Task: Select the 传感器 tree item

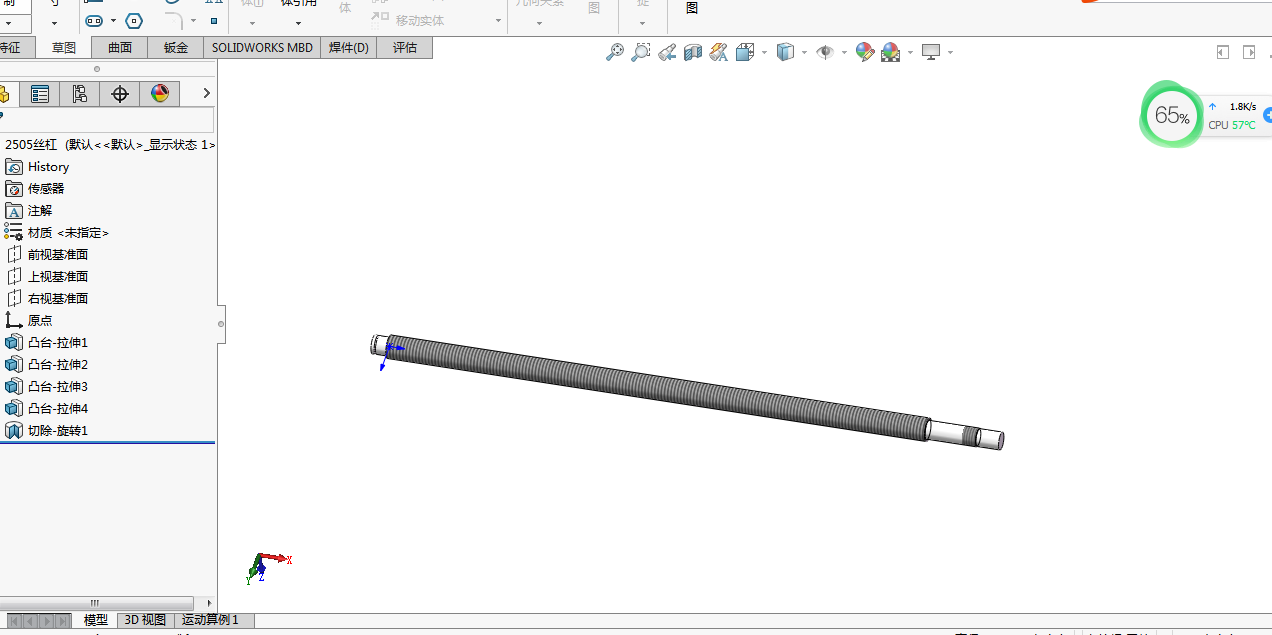Action: pos(46,189)
